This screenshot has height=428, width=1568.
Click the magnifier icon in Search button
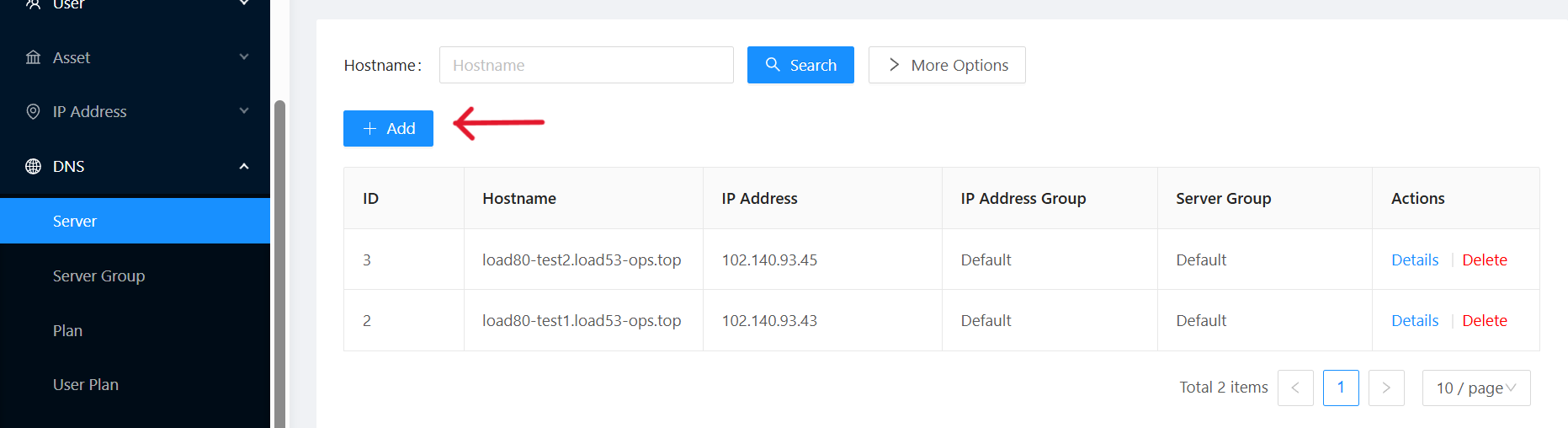click(772, 65)
